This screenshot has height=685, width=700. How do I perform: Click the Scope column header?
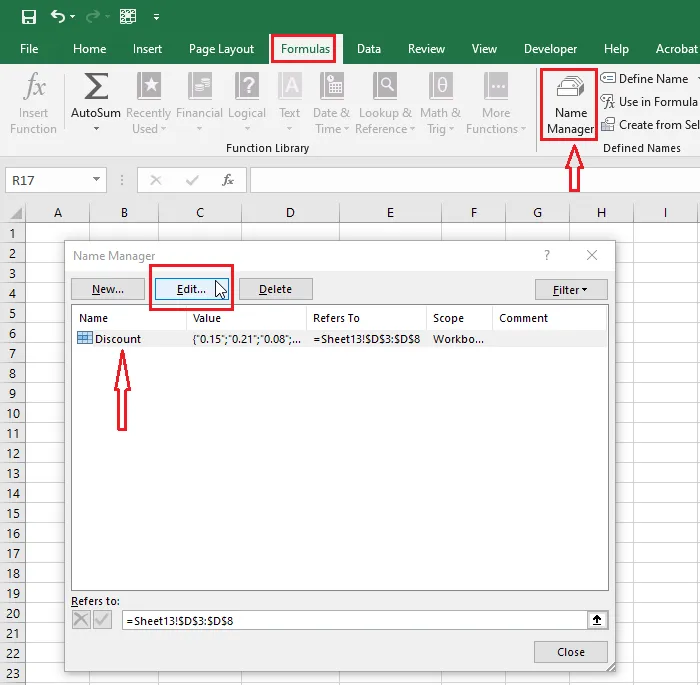(x=459, y=318)
